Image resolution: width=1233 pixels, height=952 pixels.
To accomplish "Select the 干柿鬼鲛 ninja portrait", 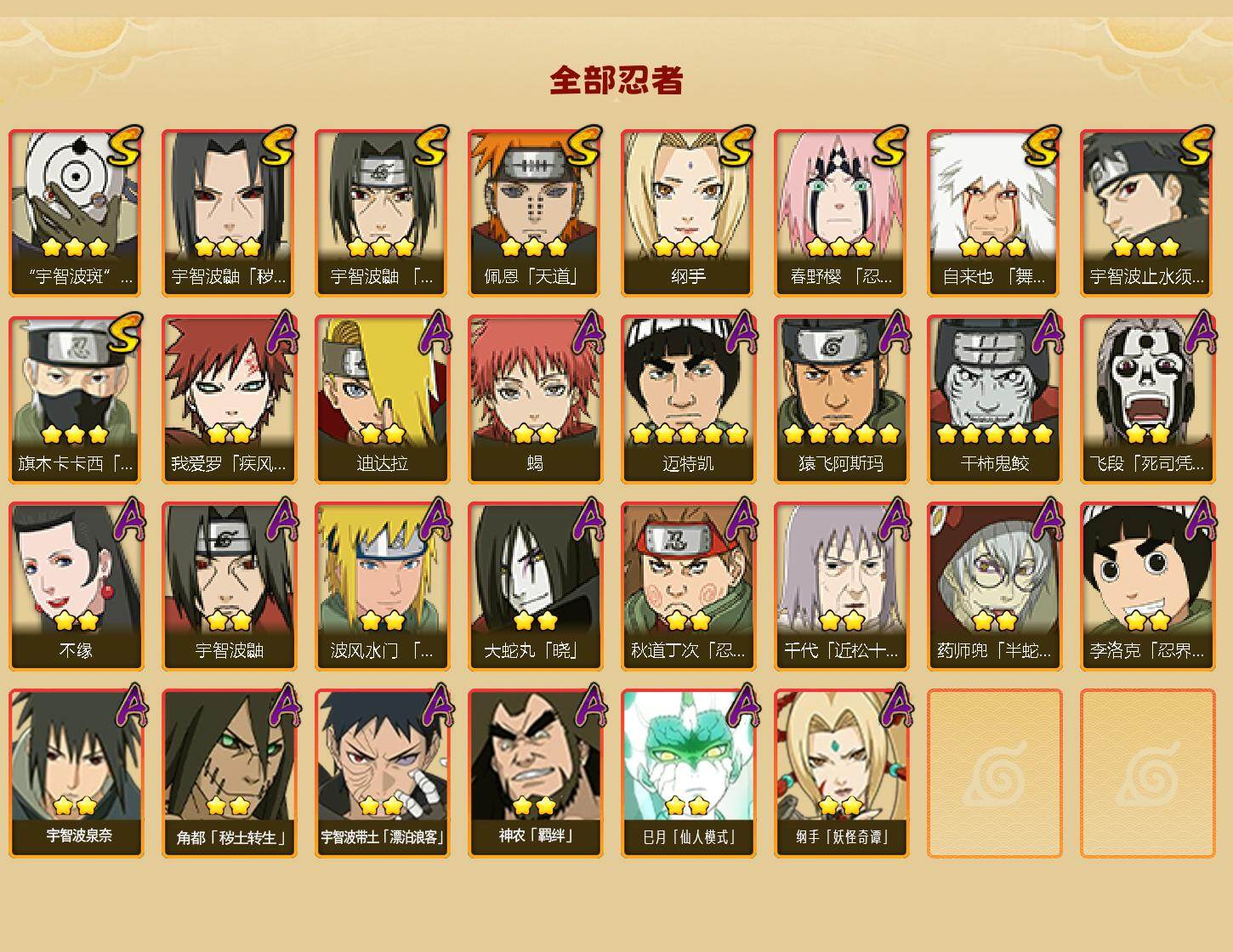I will pyautogui.click(x=994, y=399).
